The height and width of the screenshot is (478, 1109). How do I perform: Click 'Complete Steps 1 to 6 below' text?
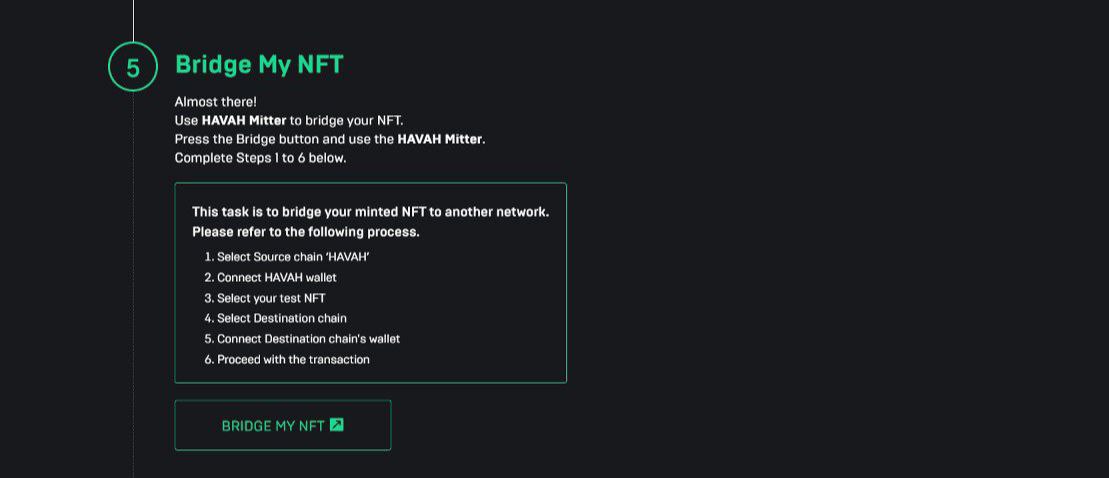[260, 158]
